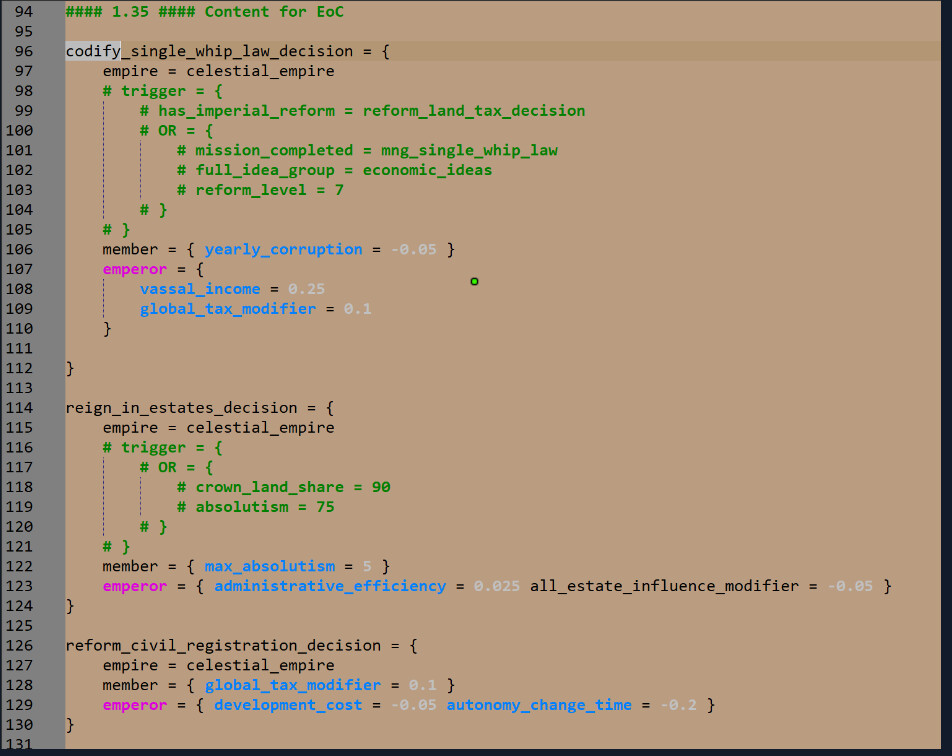
Task: Click autonomy_change_time on line 129
Action: (539, 705)
